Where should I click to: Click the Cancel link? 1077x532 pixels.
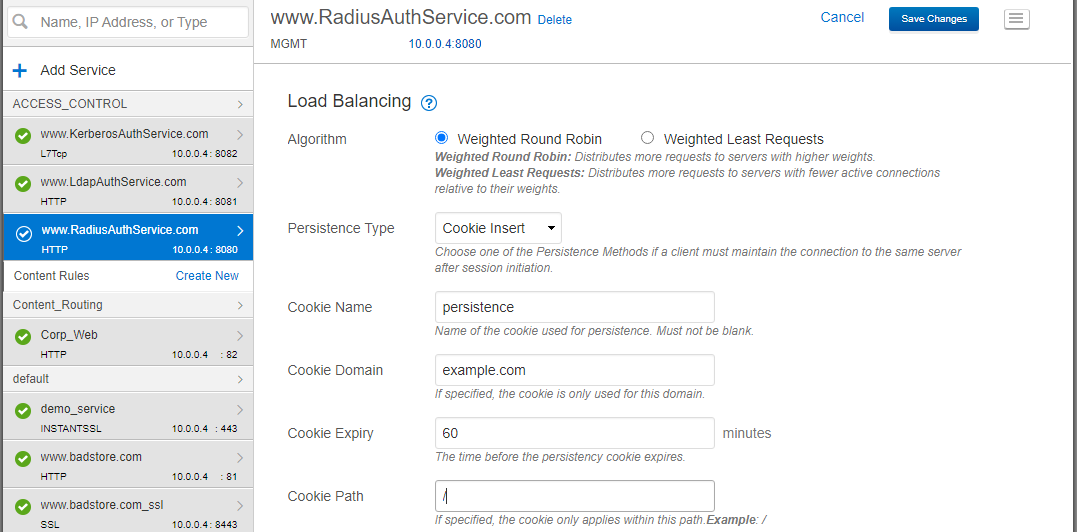tap(842, 17)
